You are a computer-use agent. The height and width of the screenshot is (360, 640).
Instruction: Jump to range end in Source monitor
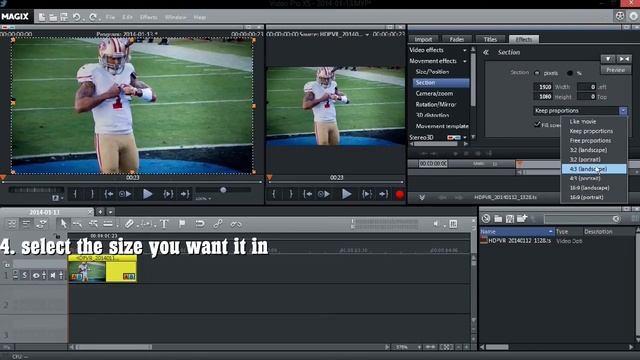coord(383,194)
